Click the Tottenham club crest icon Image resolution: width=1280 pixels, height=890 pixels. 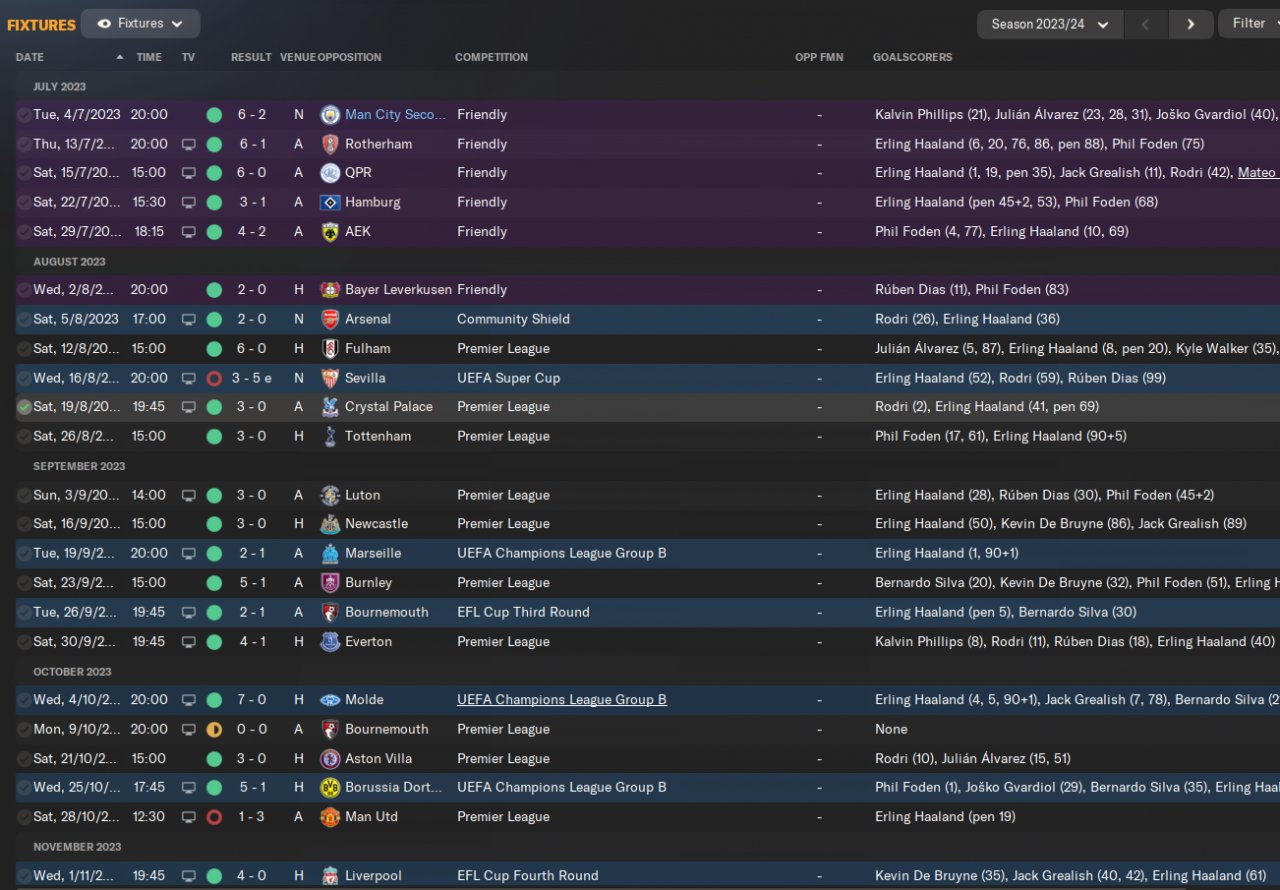pyautogui.click(x=330, y=437)
